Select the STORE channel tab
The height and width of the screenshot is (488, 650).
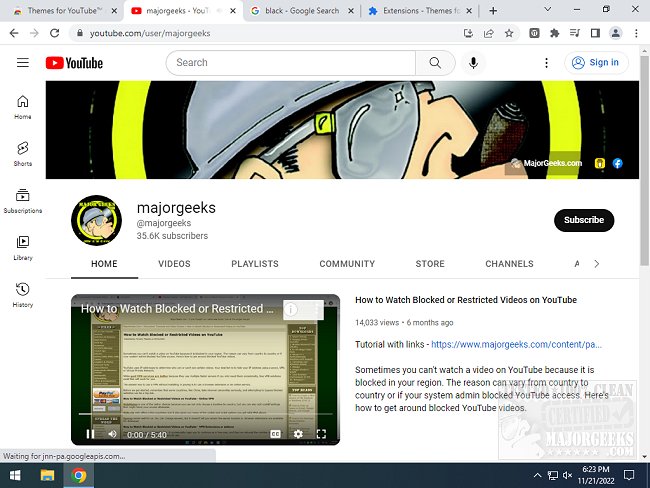[430, 264]
